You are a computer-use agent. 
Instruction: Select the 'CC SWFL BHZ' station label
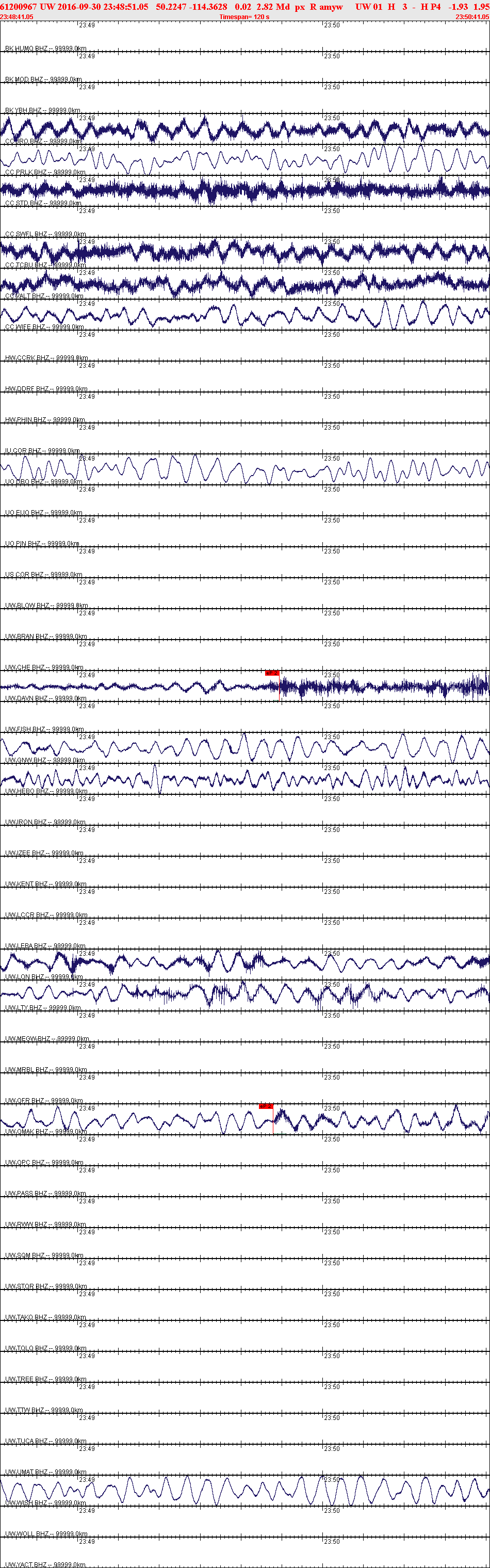click(x=46, y=234)
